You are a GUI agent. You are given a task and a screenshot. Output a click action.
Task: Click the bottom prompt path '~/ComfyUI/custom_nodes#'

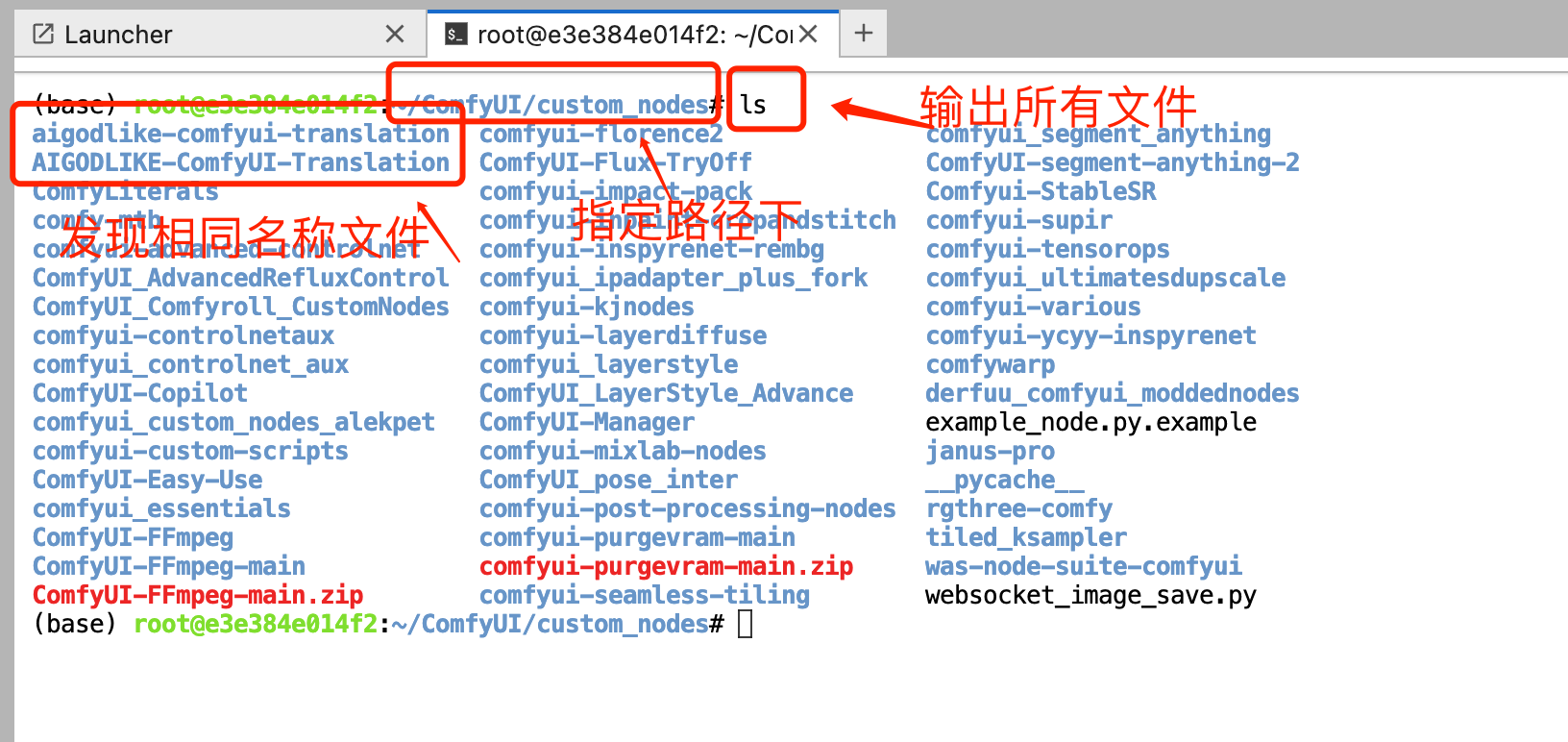pyautogui.click(x=558, y=624)
